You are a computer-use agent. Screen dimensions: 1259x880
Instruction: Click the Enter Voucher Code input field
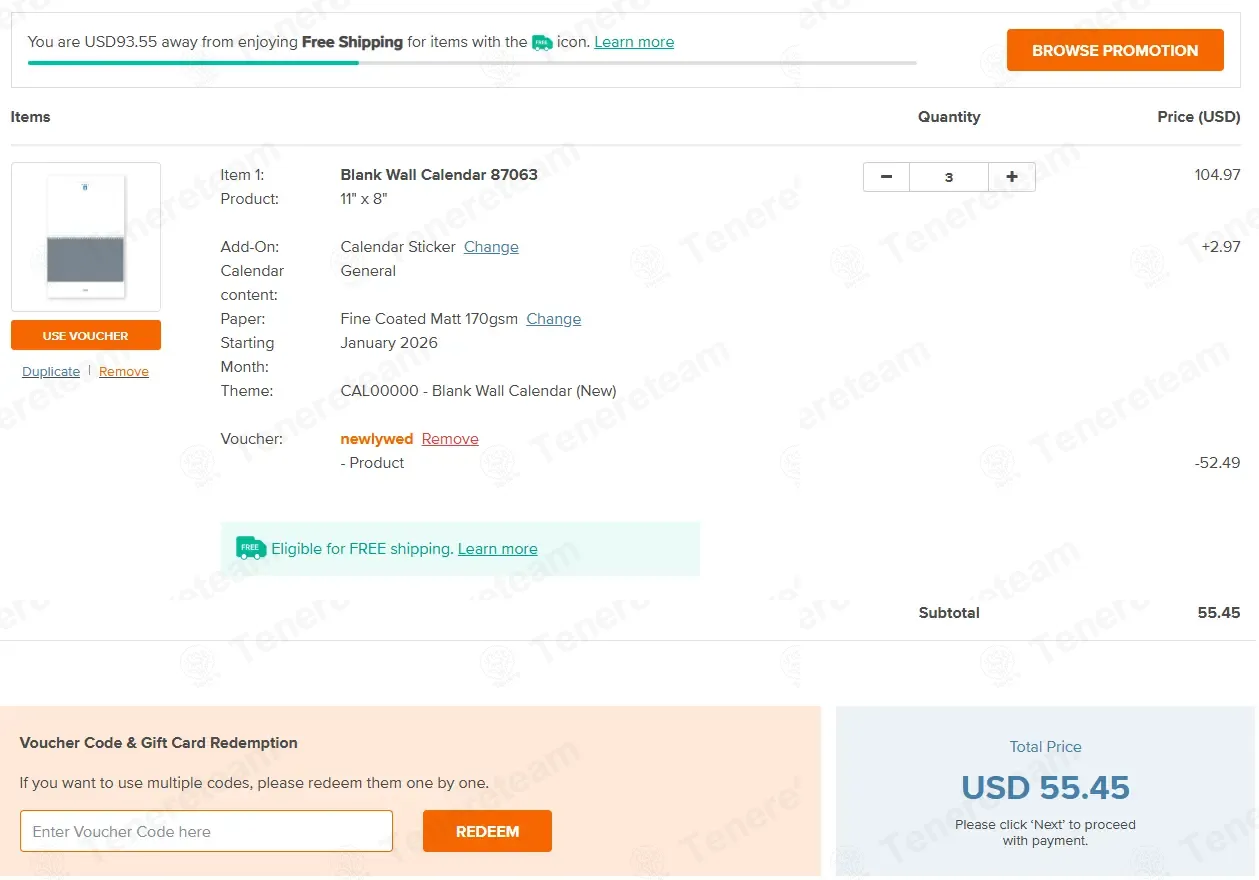coord(206,831)
